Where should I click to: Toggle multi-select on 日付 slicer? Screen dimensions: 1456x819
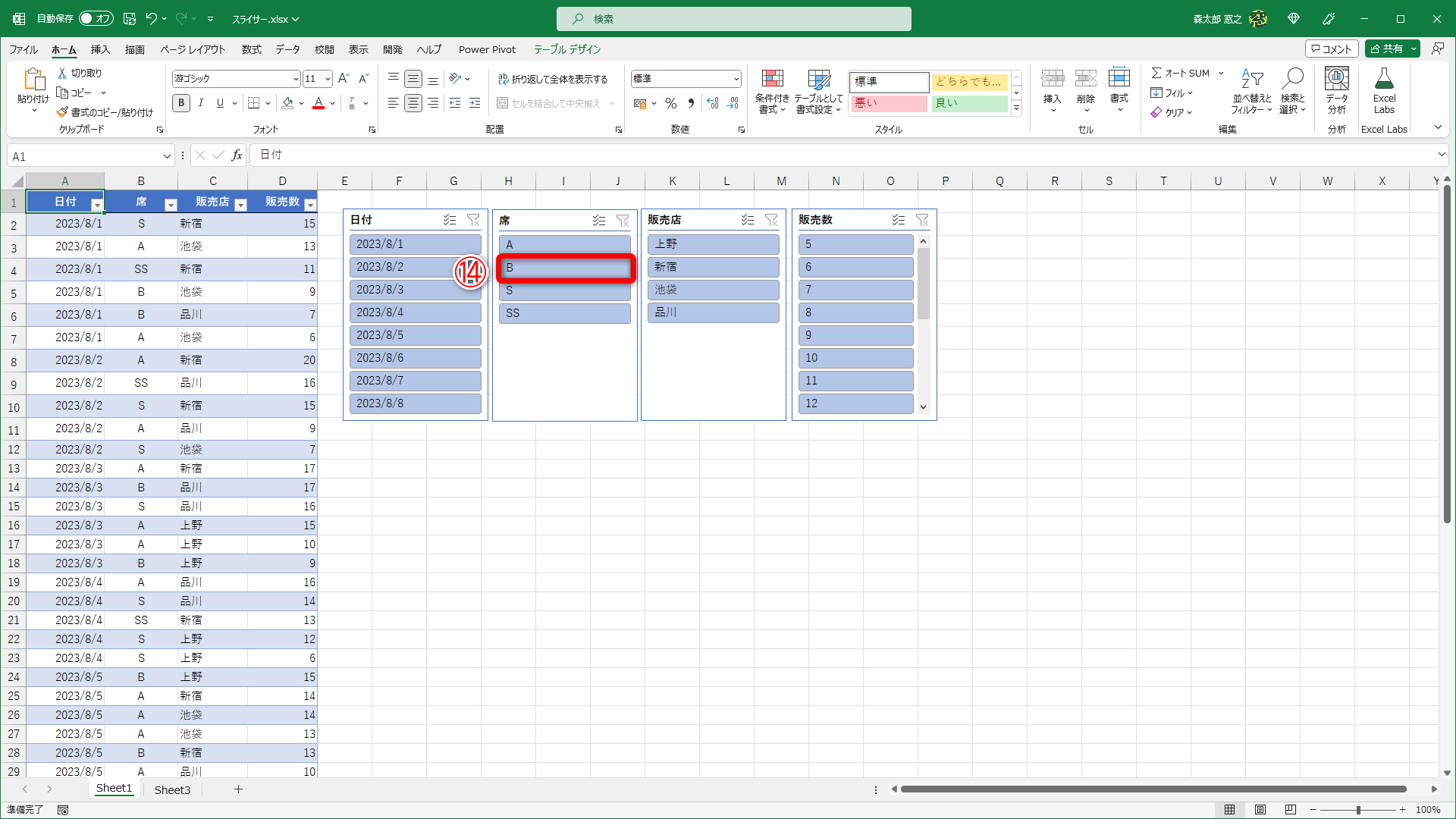(450, 220)
